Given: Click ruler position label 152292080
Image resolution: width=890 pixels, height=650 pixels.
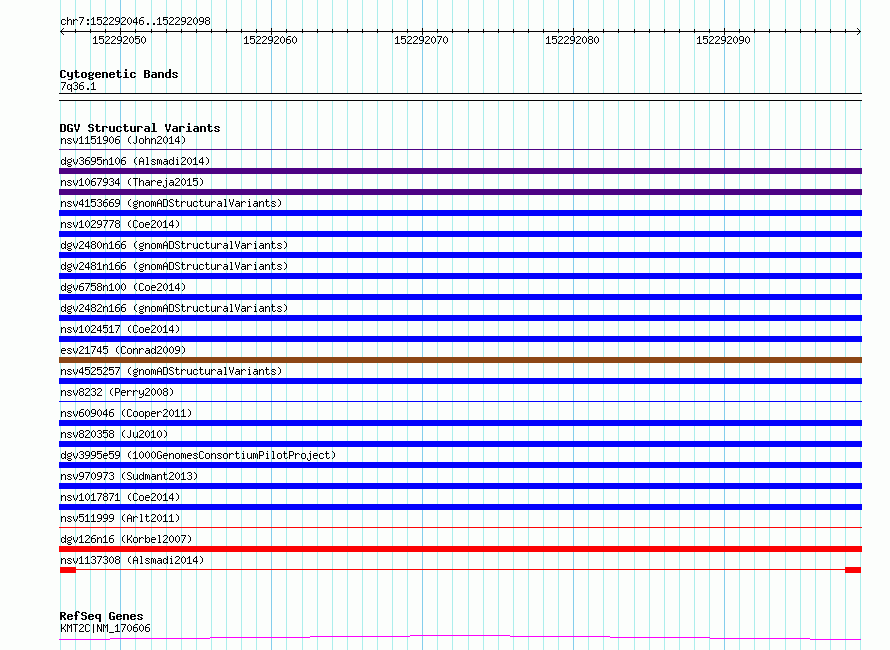Looking at the screenshot, I should 572,40.
